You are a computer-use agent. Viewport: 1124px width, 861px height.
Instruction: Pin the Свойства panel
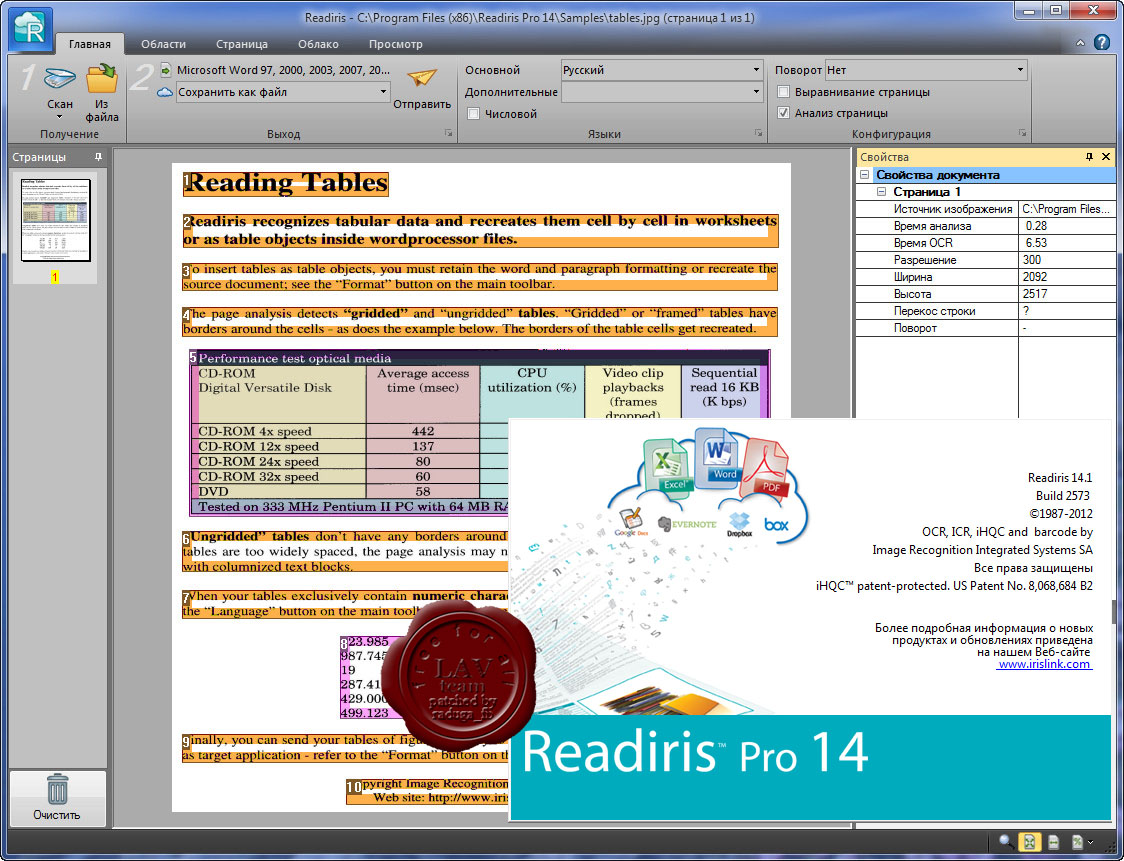coord(1089,156)
